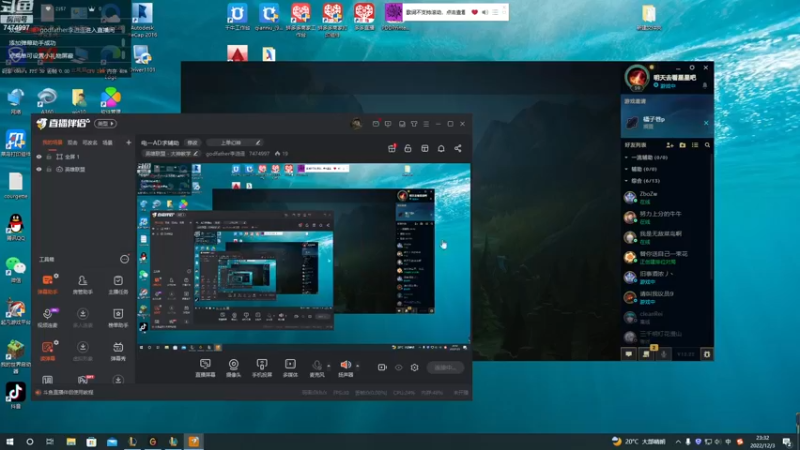Collapse the 辅助 (0/0) friends group
The image size is (800, 450).
pyautogui.click(x=627, y=169)
